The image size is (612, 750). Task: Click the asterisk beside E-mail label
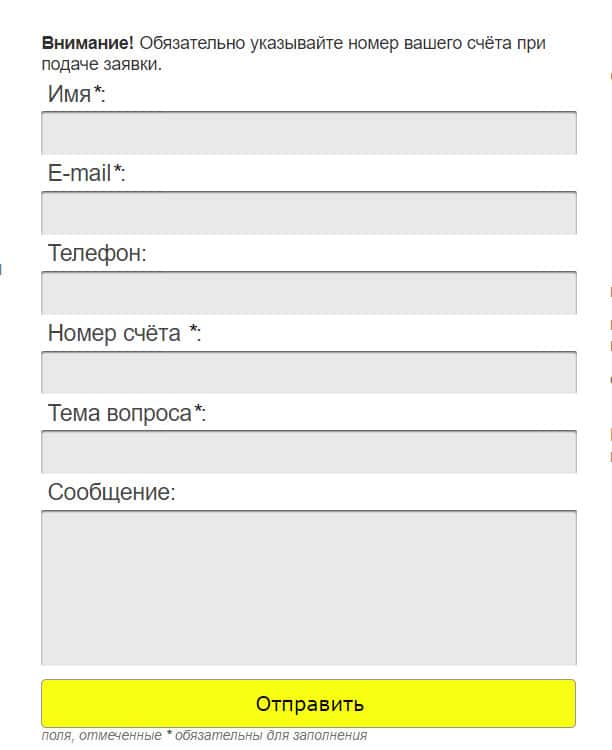coord(118,172)
